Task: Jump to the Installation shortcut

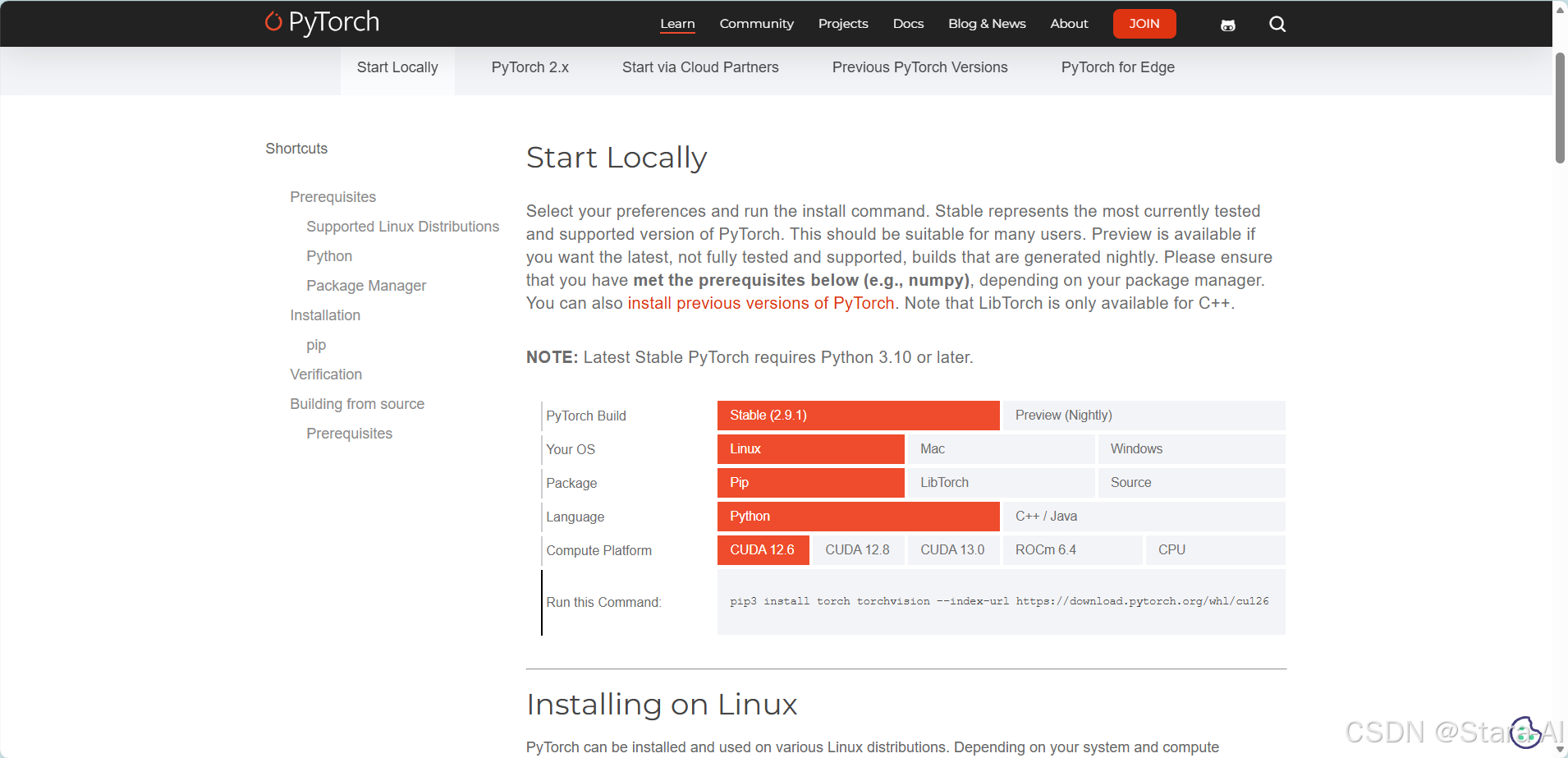Action: [325, 315]
